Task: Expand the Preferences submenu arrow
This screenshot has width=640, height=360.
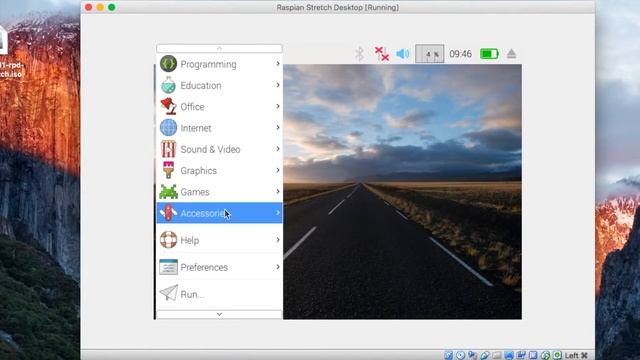Action: (x=278, y=267)
